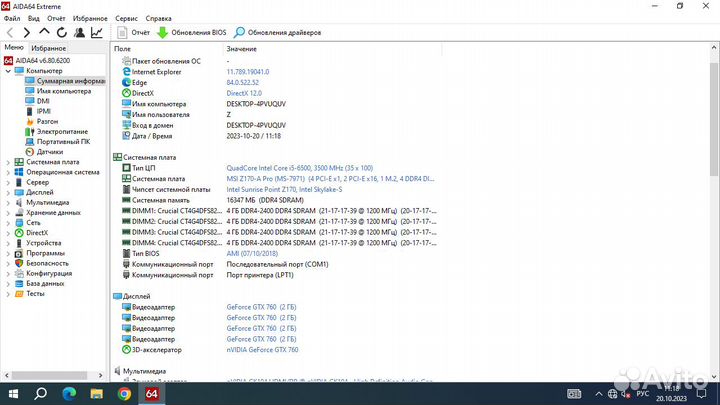This screenshot has width=720, height=405.
Task: Open the graph chart toolbar icon
Action: (x=97, y=33)
